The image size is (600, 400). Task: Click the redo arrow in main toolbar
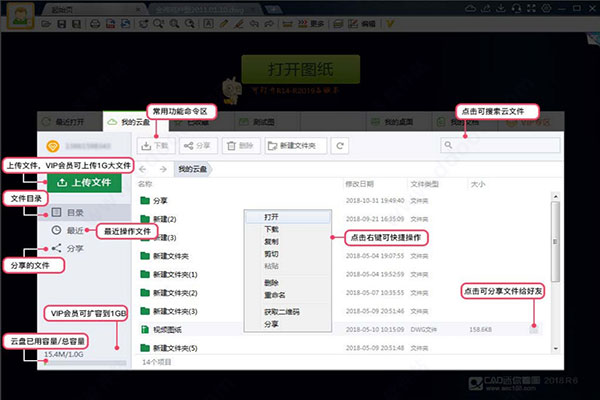coord(269,24)
